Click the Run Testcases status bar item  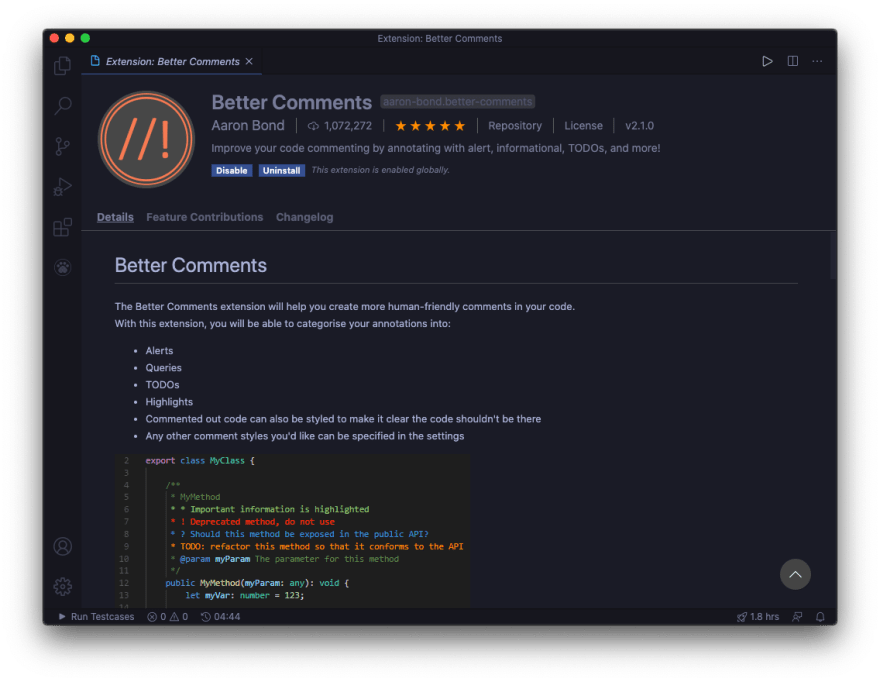(97, 616)
